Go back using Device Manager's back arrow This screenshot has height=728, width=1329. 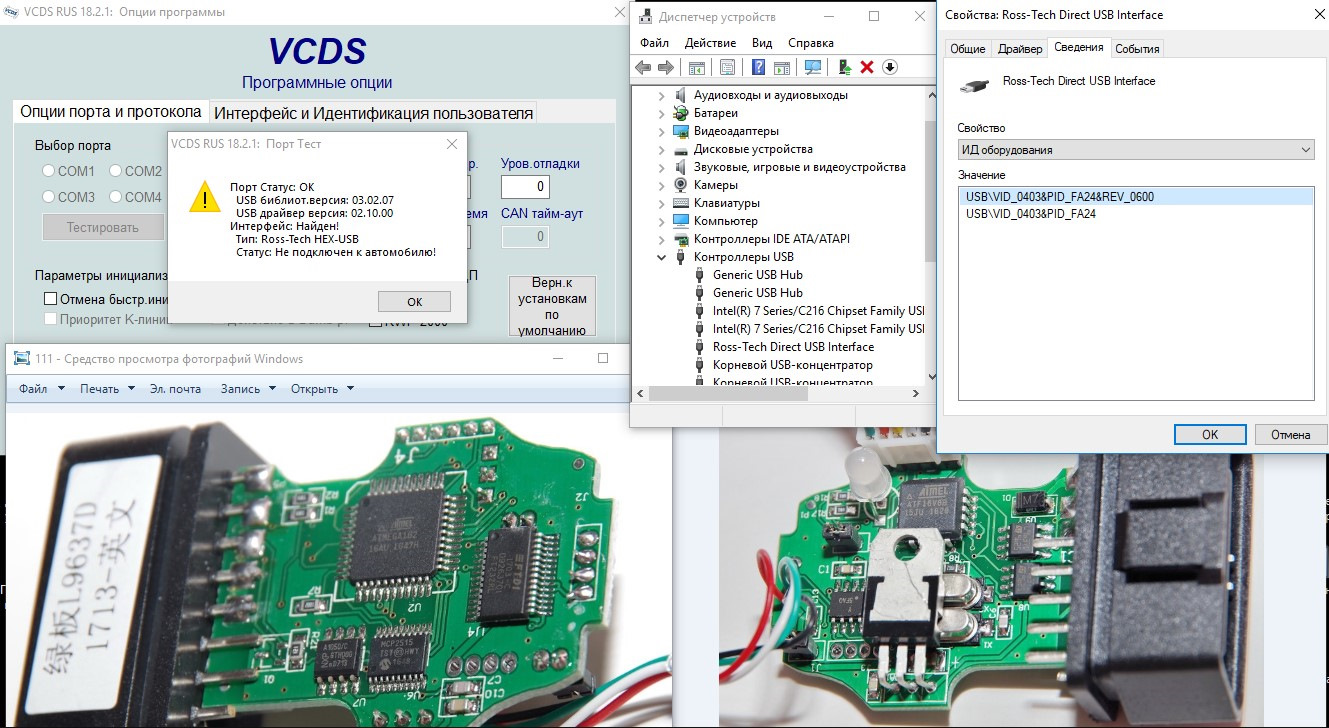643,67
